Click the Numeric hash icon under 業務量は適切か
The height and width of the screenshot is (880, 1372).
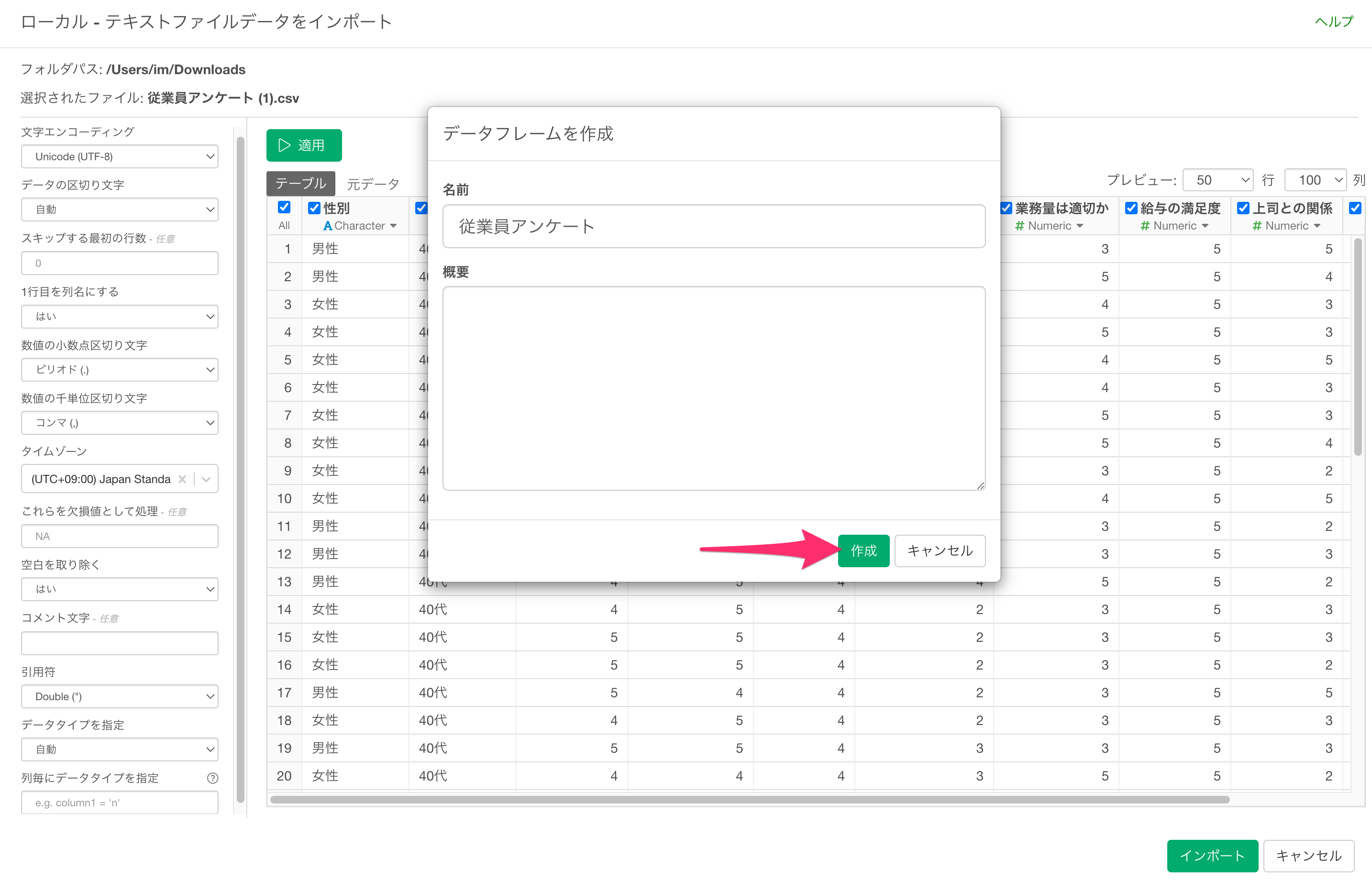tap(1019, 226)
